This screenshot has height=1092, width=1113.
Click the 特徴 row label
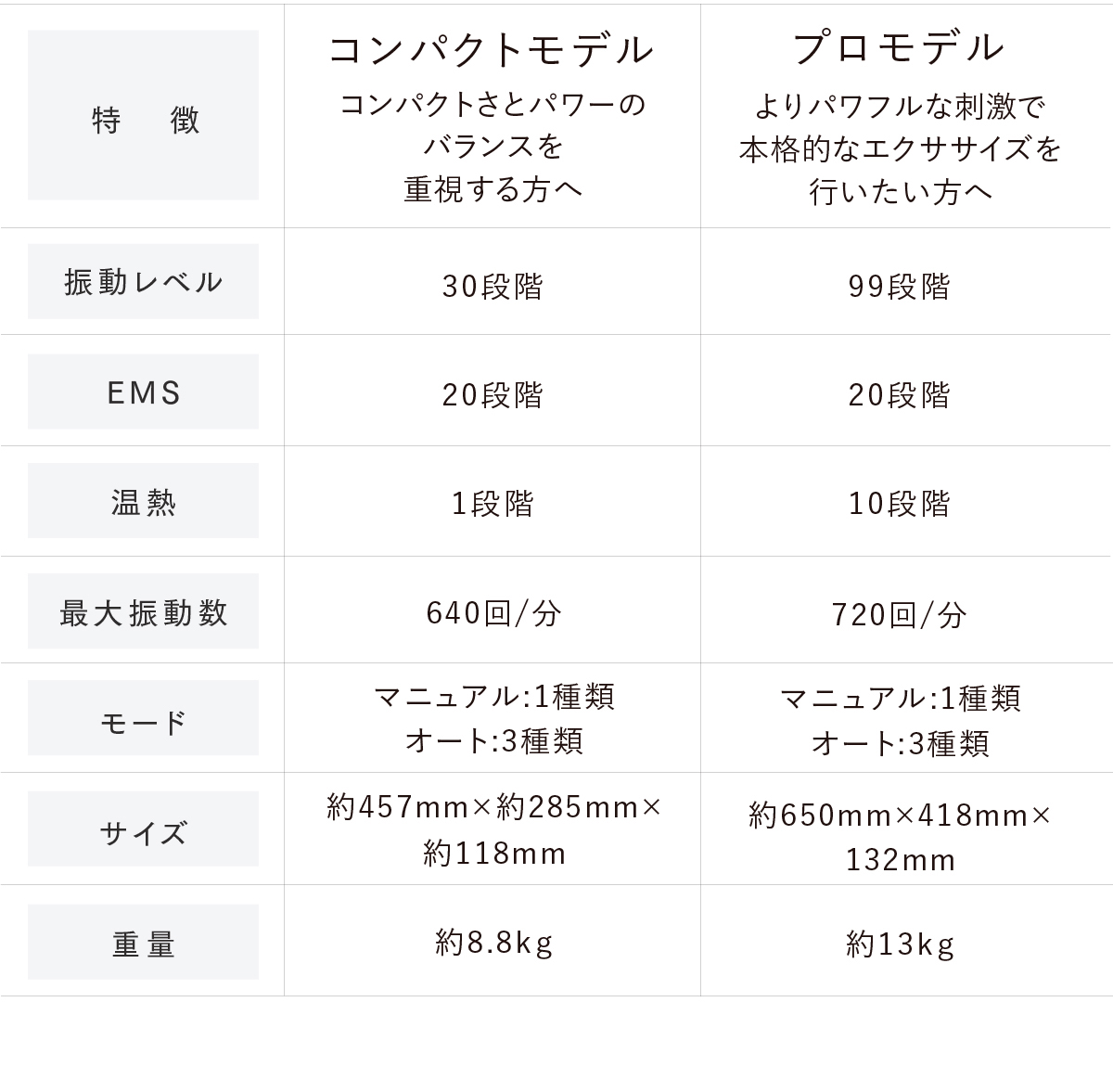click(143, 115)
